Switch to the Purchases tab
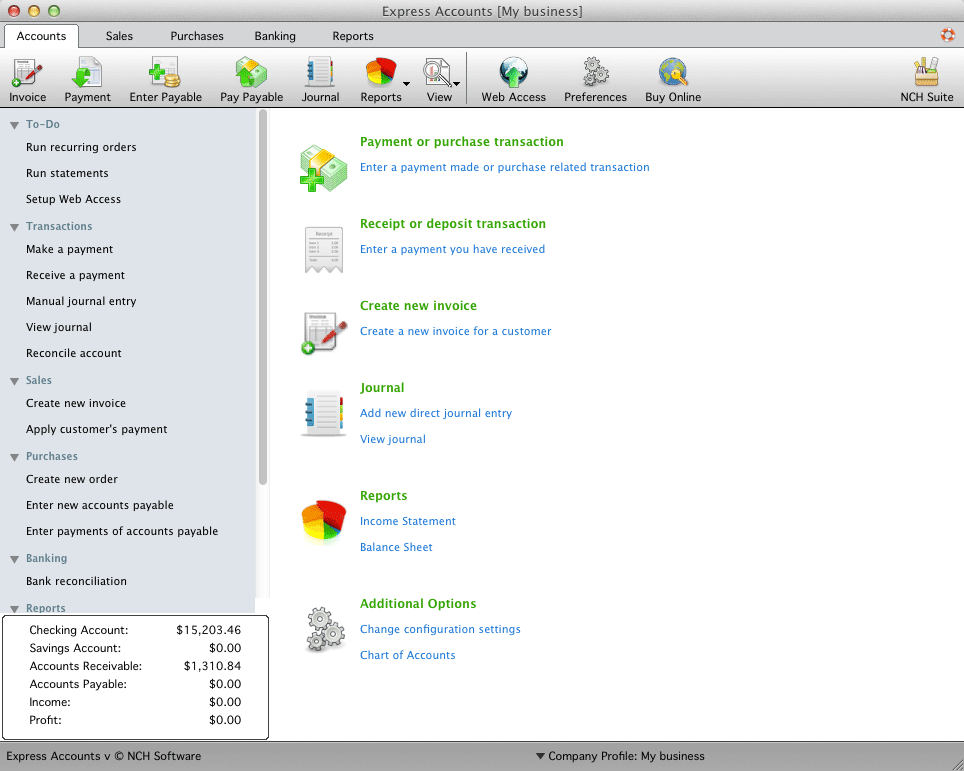Screen dimensions: 964x771 coord(197,36)
